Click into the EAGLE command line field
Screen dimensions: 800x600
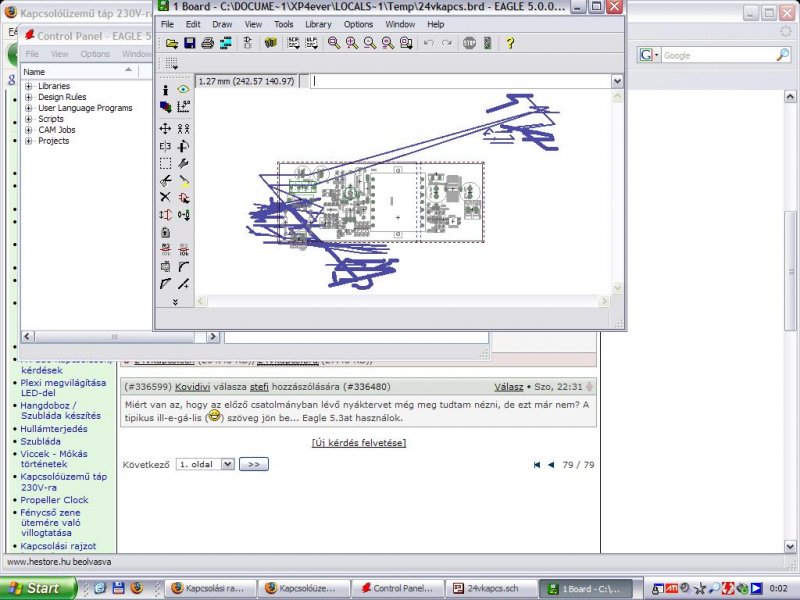point(461,81)
